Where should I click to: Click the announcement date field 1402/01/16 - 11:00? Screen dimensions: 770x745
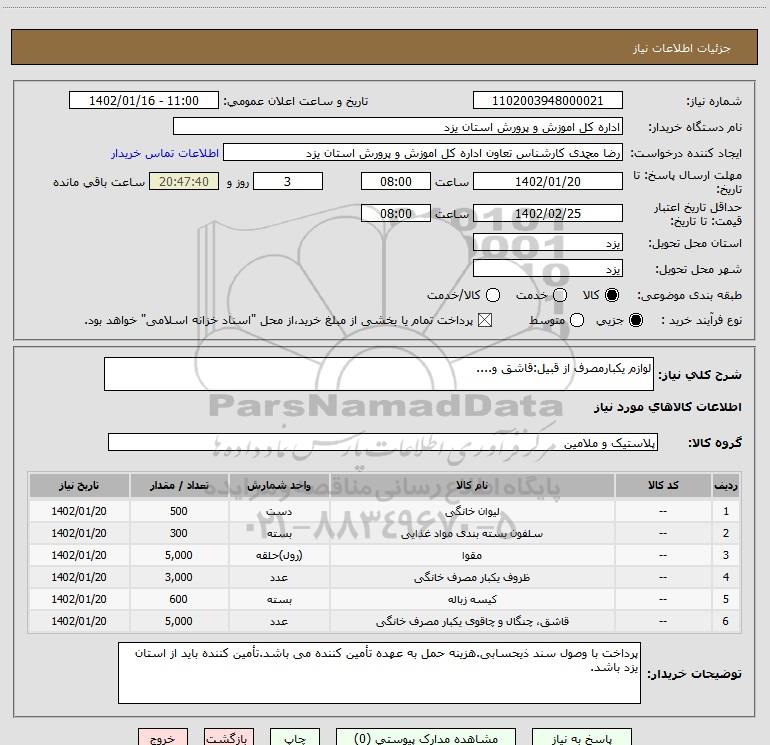point(144,101)
